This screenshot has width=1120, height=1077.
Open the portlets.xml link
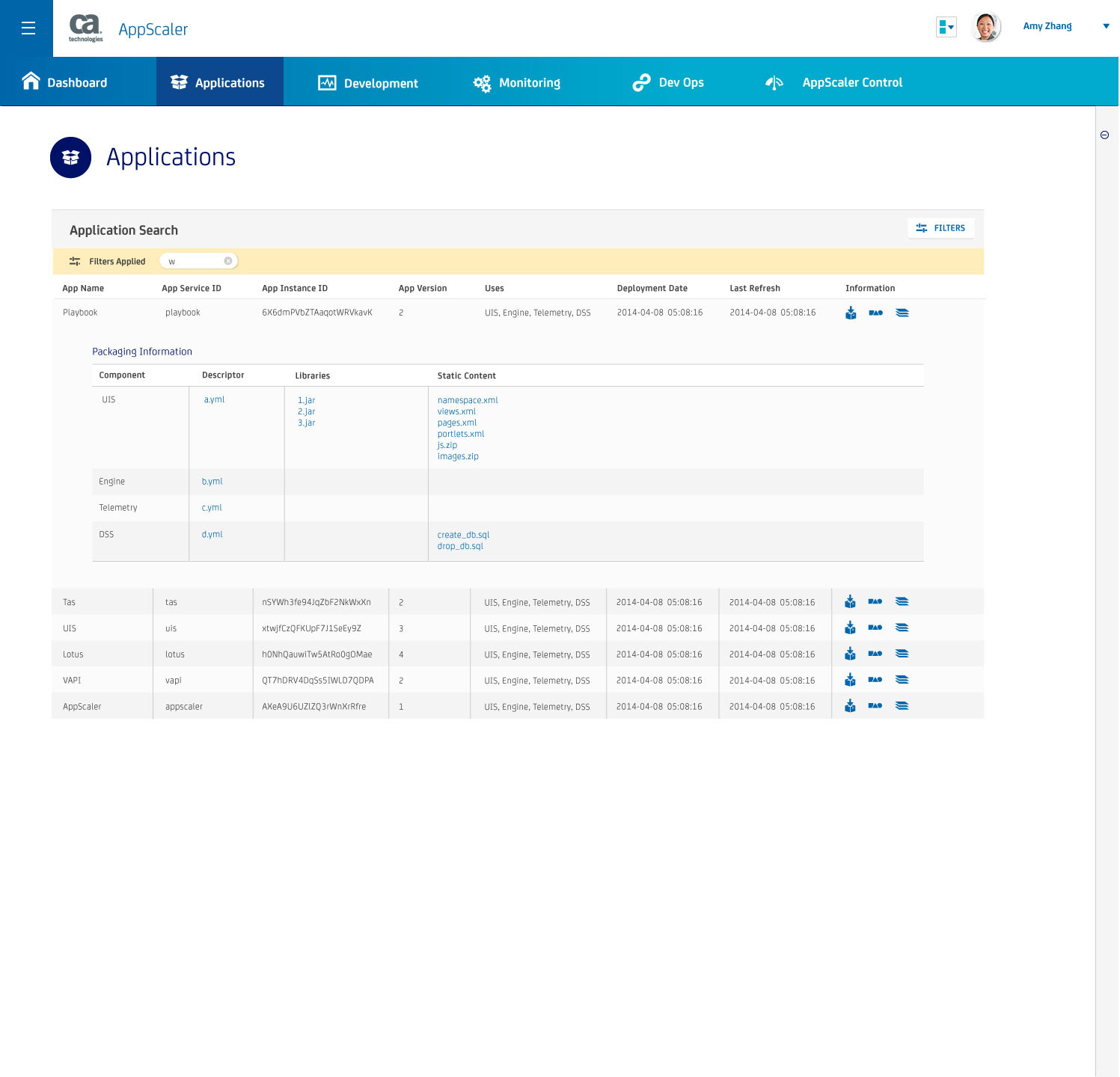(x=461, y=434)
